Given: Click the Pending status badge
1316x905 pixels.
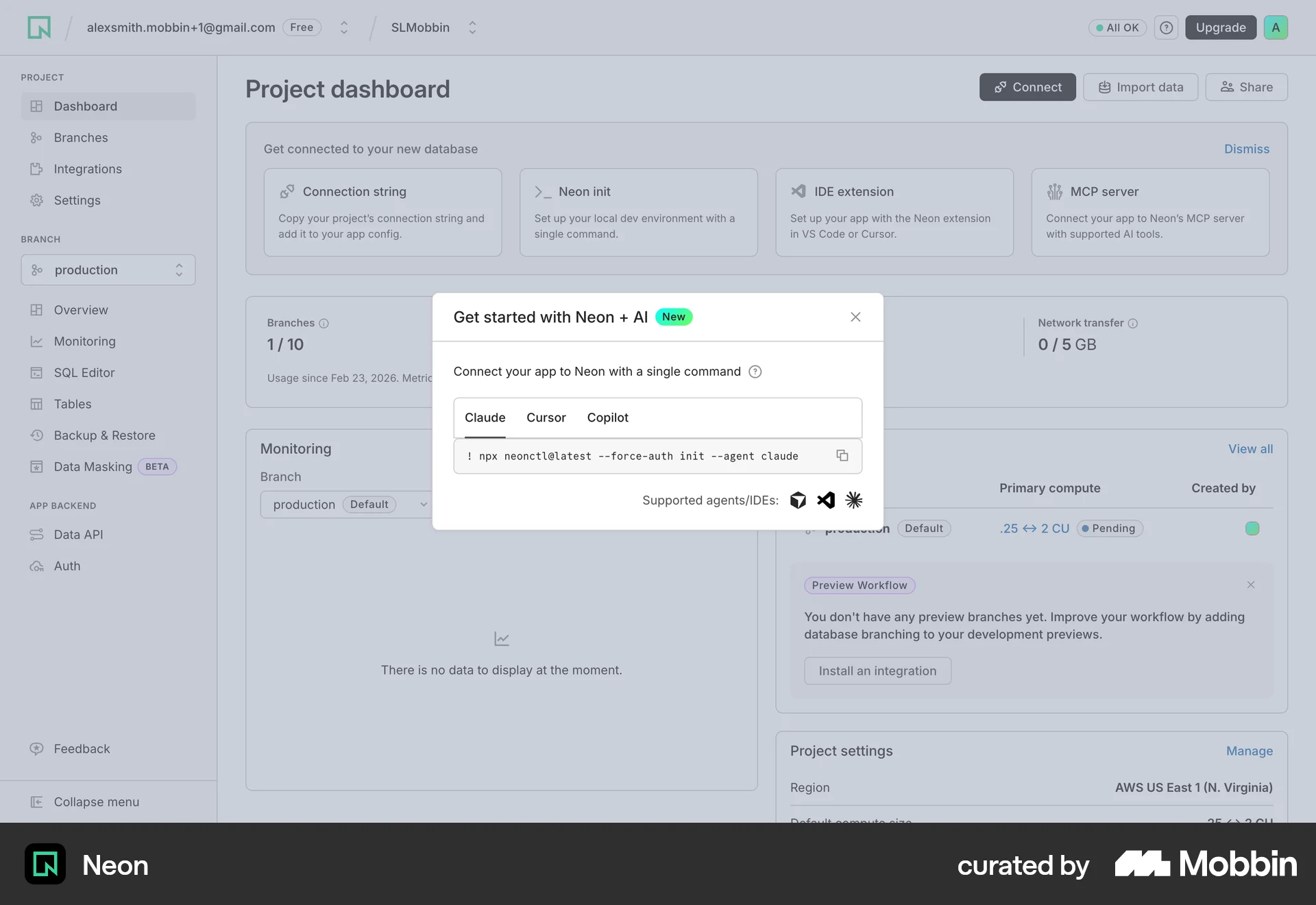Looking at the screenshot, I should click(x=1110, y=529).
